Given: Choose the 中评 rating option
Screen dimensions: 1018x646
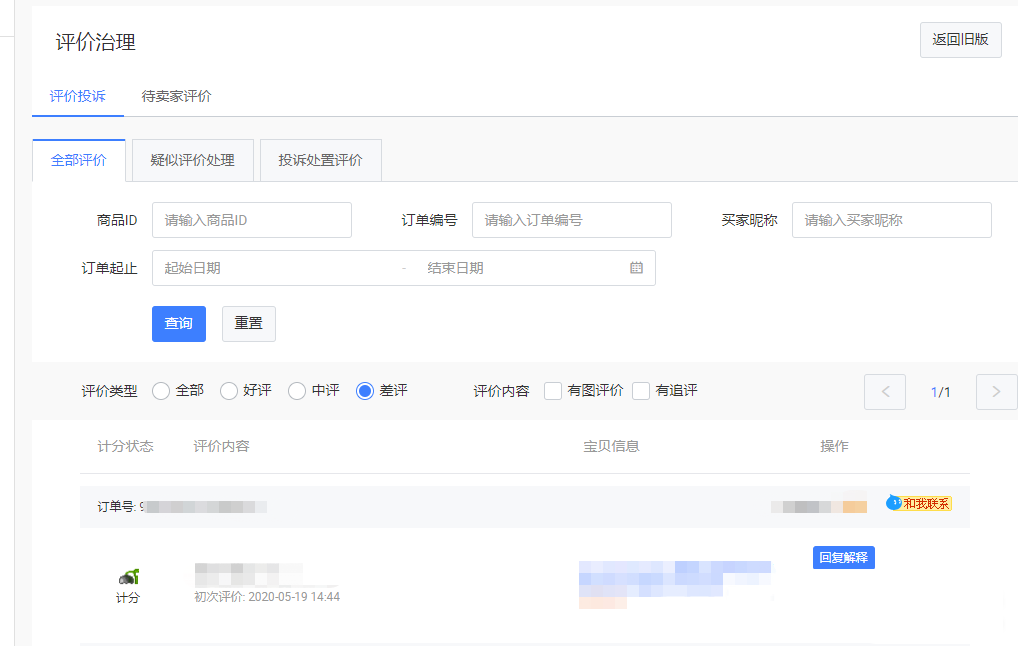Looking at the screenshot, I should click(x=295, y=390).
